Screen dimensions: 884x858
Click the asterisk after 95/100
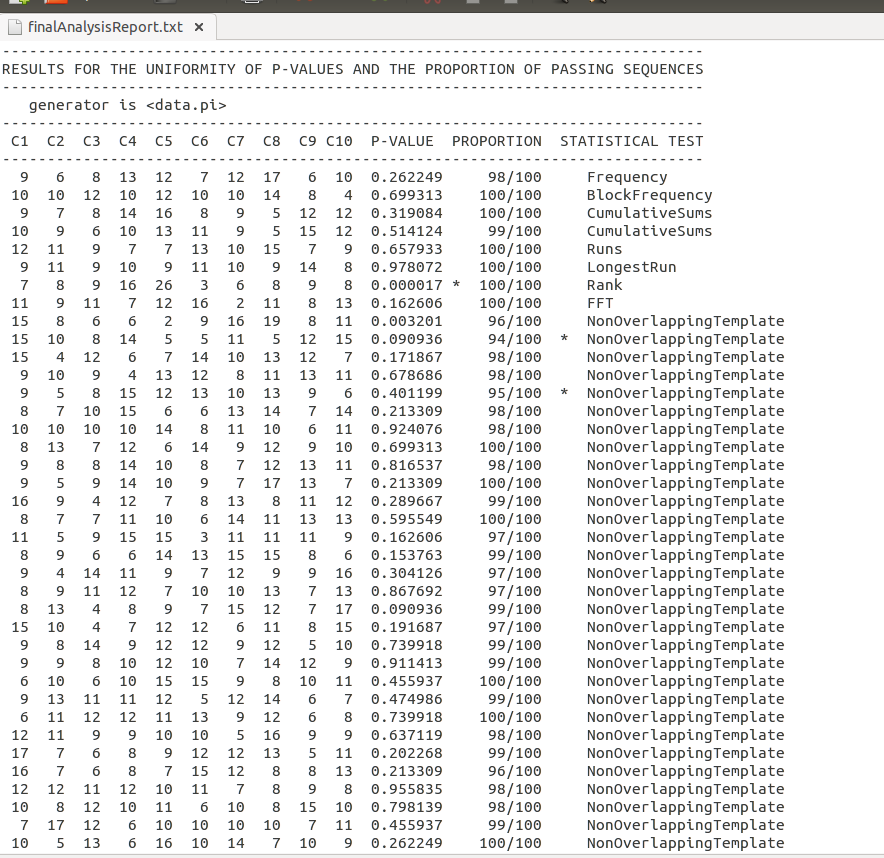[x=564, y=392]
